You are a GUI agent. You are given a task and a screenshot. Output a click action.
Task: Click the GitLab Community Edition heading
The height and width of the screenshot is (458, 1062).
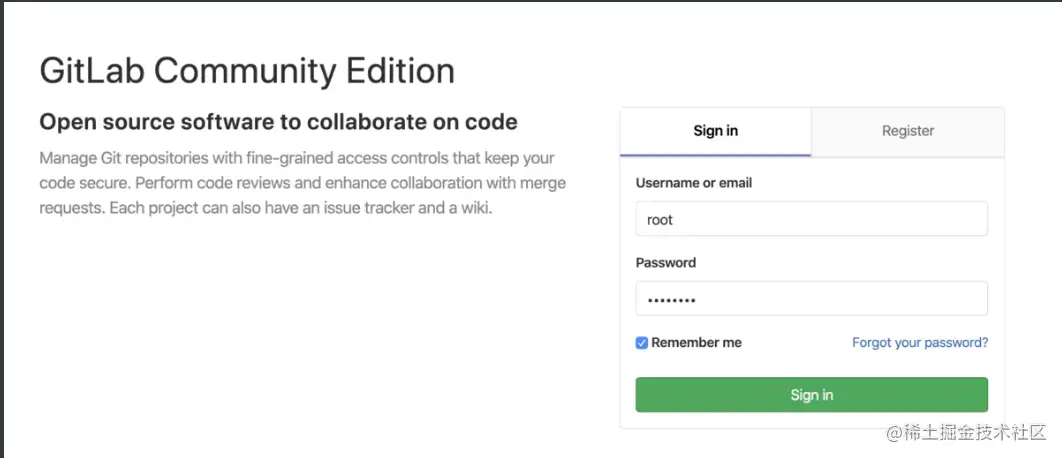tap(247, 71)
